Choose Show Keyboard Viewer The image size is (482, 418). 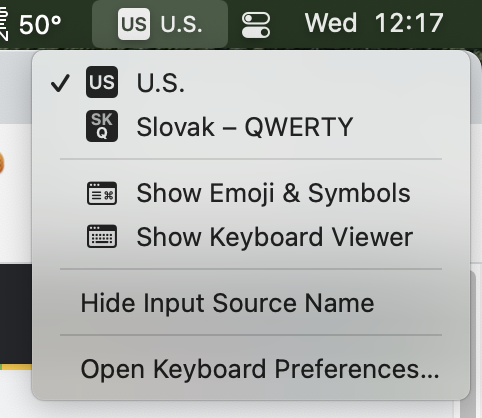[275, 237]
